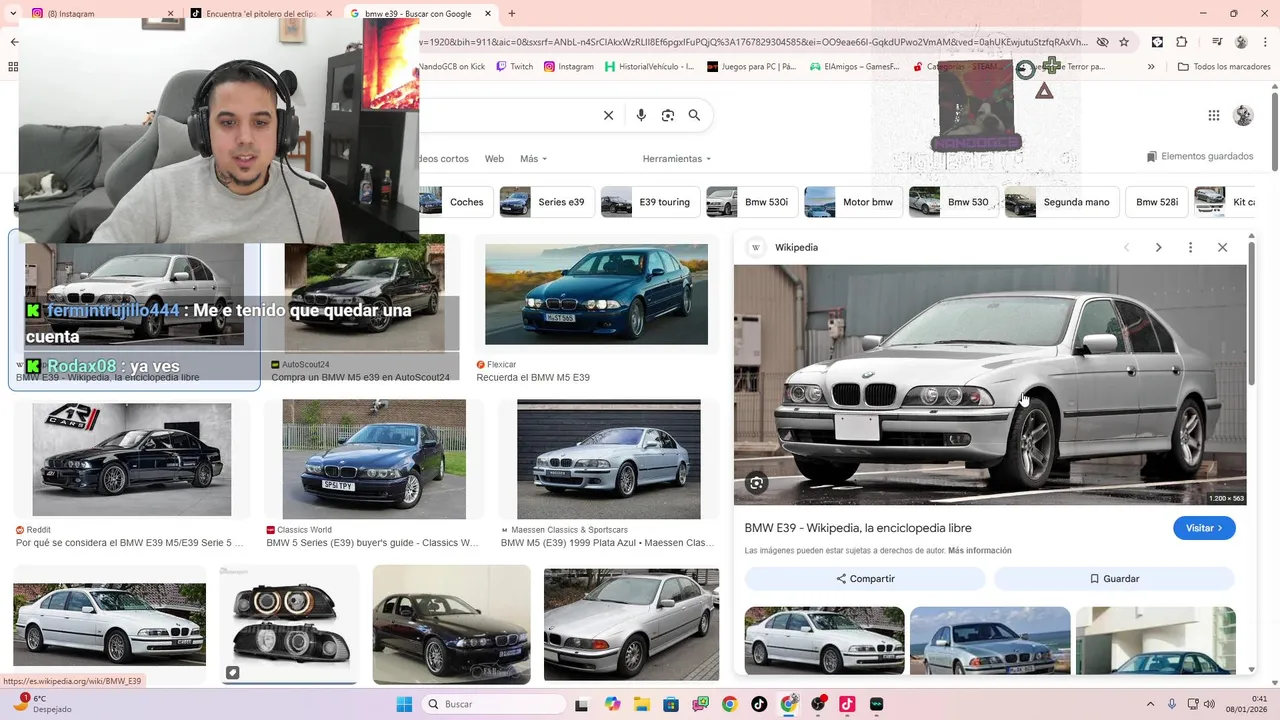Select Coches filter chip
Viewport: 1280px width, 720px height.
coord(456,202)
